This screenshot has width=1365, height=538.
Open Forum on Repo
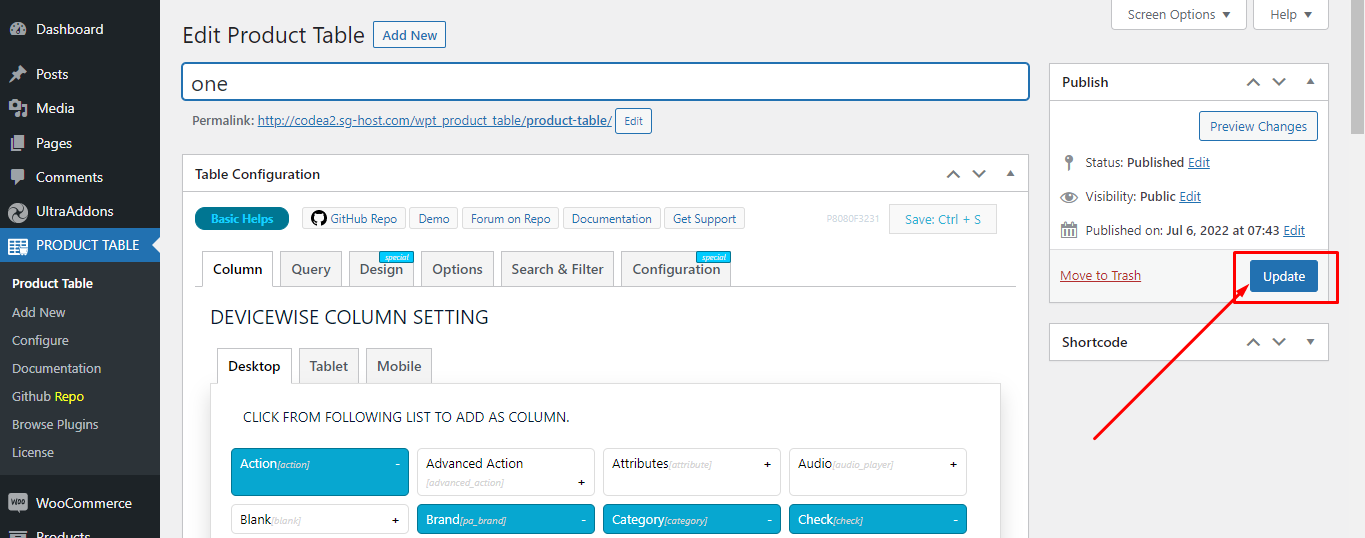(511, 218)
